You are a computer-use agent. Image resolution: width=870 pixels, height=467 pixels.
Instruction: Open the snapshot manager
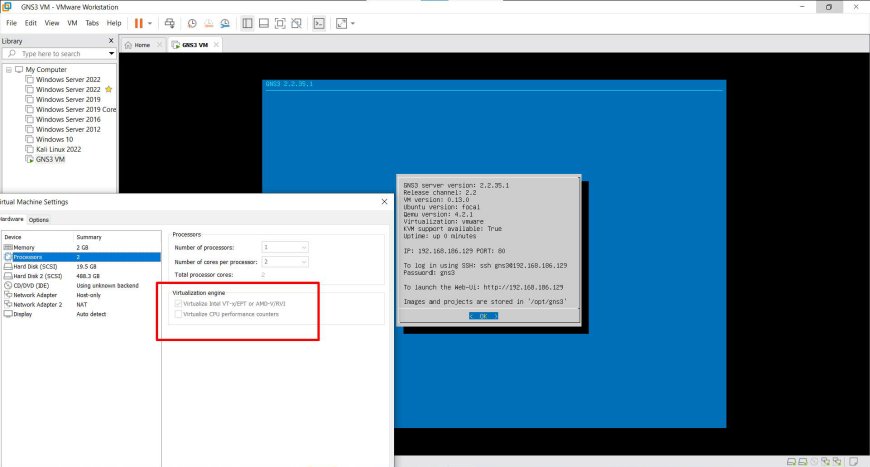(x=225, y=23)
